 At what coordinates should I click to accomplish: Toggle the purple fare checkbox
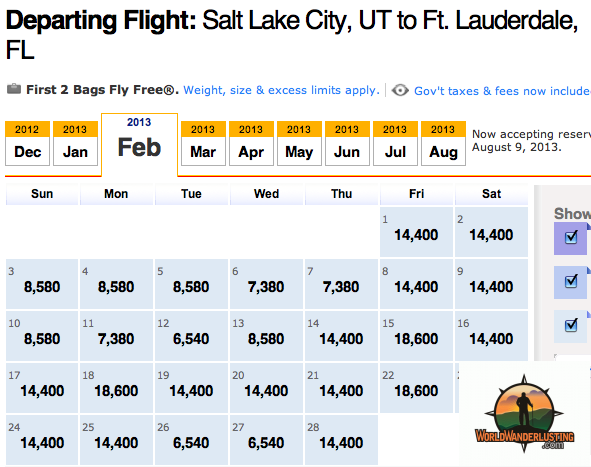pos(571,237)
